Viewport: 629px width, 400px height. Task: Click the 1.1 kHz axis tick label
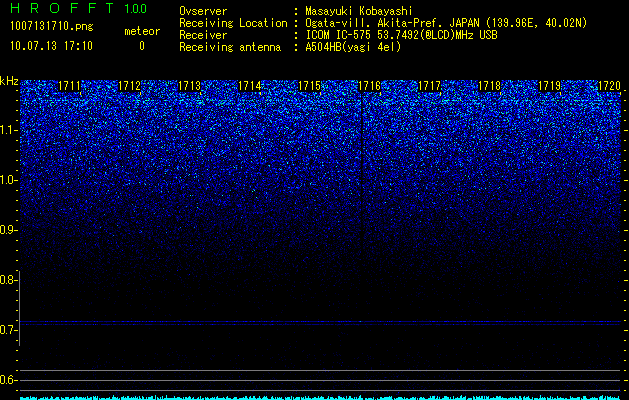pos(8,130)
